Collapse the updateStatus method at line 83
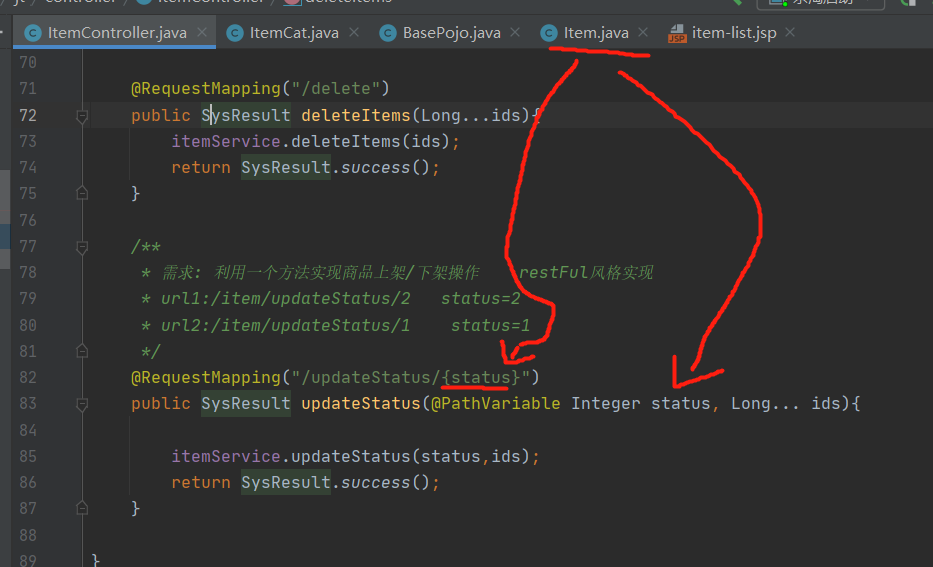The width and height of the screenshot is (933, 567). (x=82, y=404)
